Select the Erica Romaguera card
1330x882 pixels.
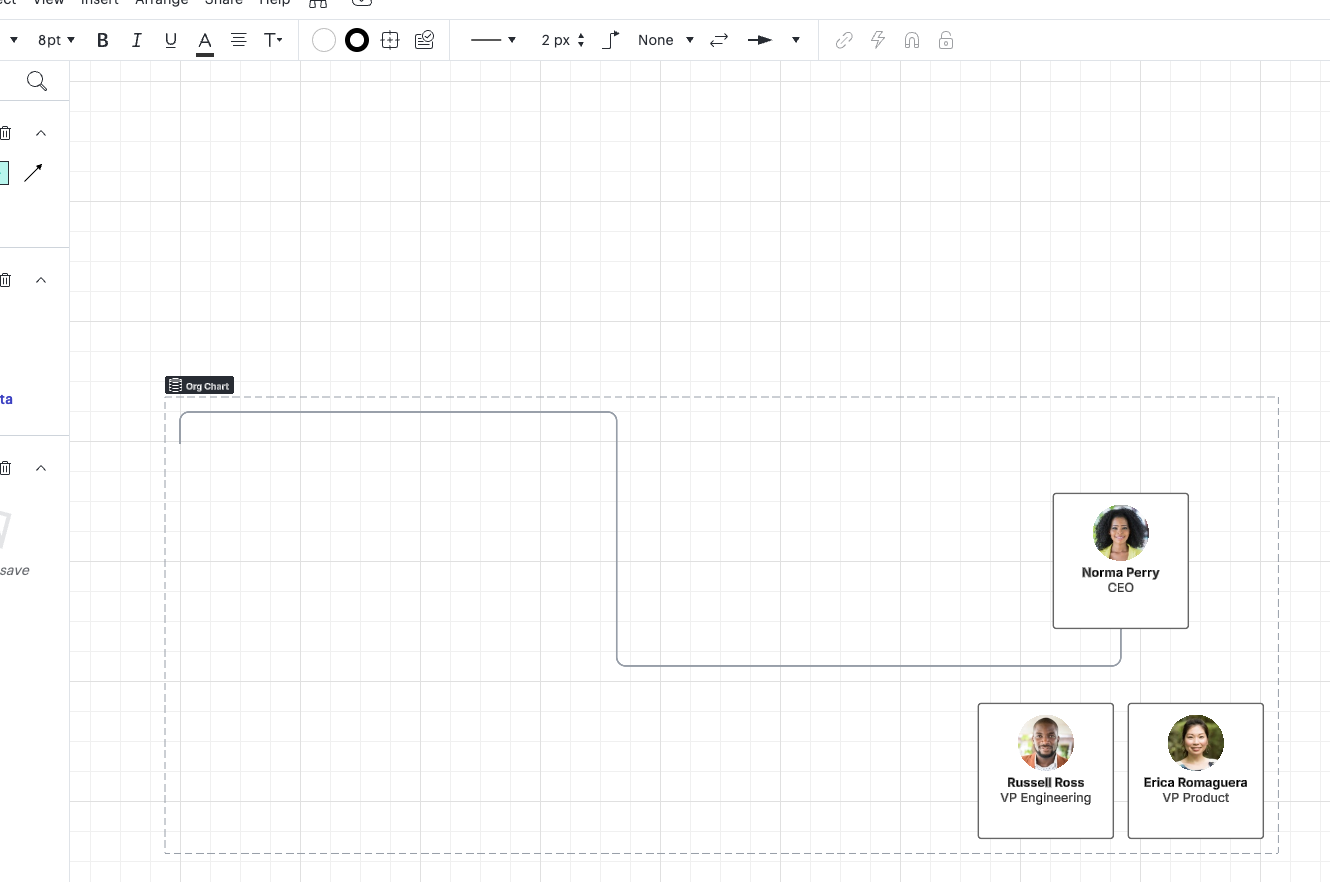tap(1195, 770)
